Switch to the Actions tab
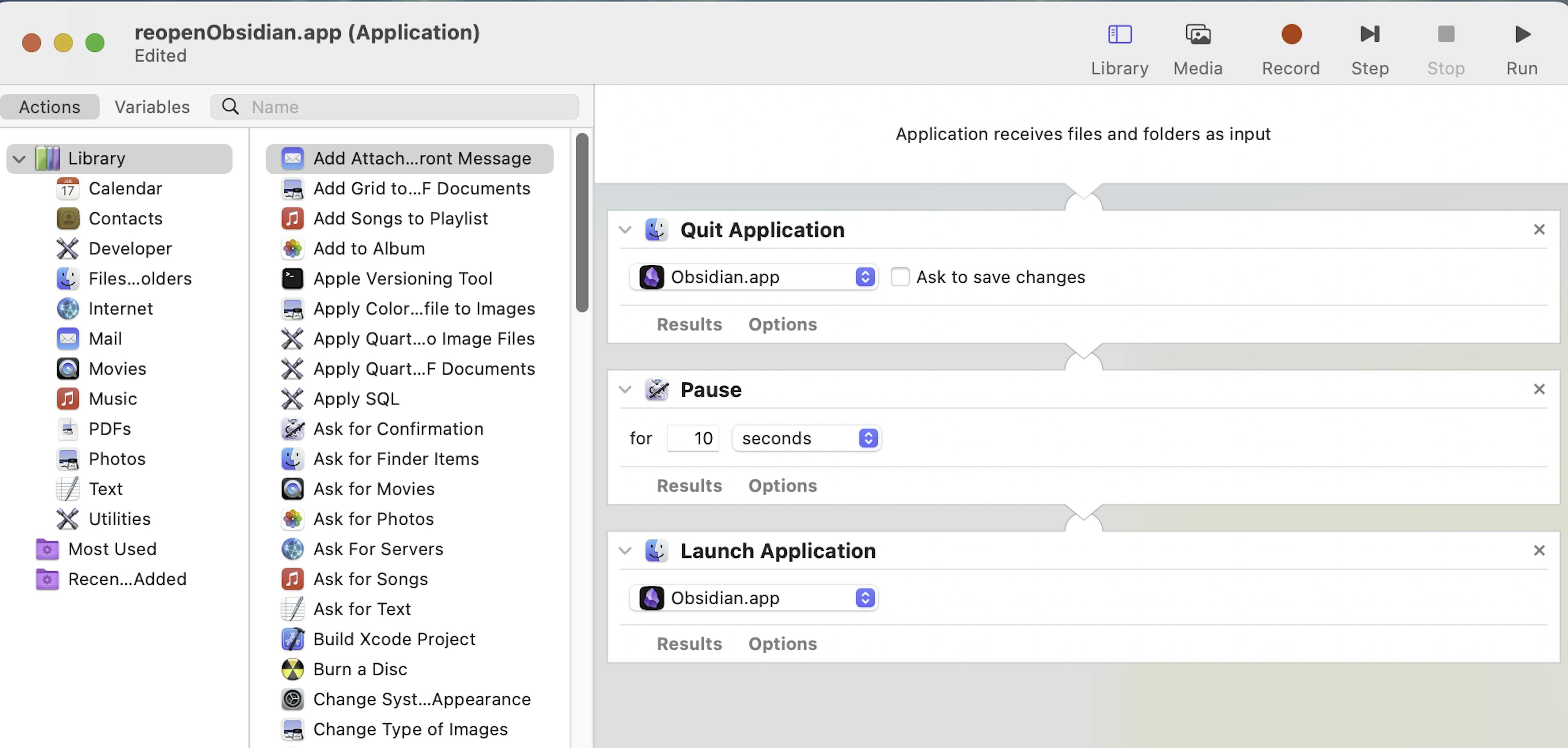 click(49, 107)
